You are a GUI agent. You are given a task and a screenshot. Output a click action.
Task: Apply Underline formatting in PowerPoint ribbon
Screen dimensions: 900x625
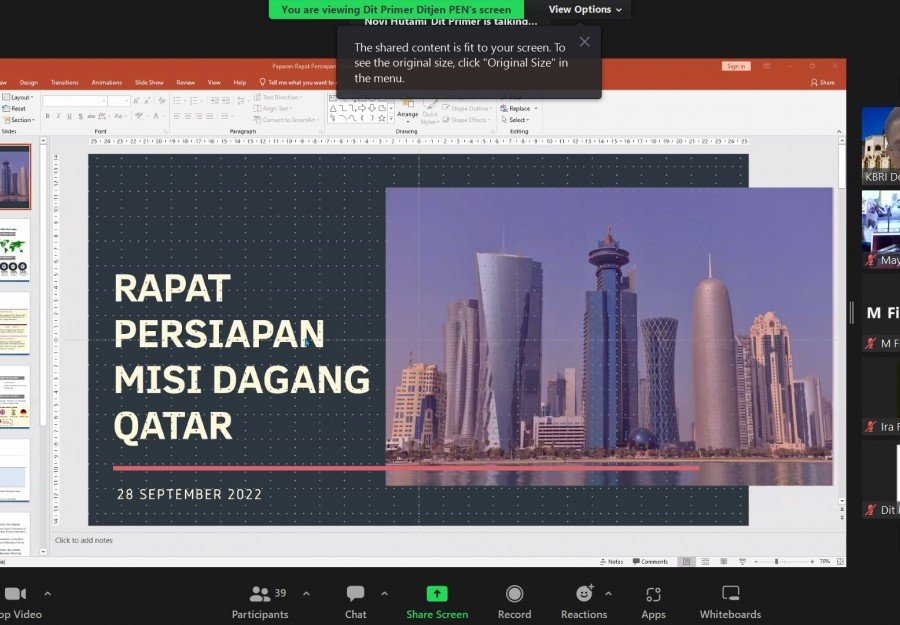(x=69, y=116)
